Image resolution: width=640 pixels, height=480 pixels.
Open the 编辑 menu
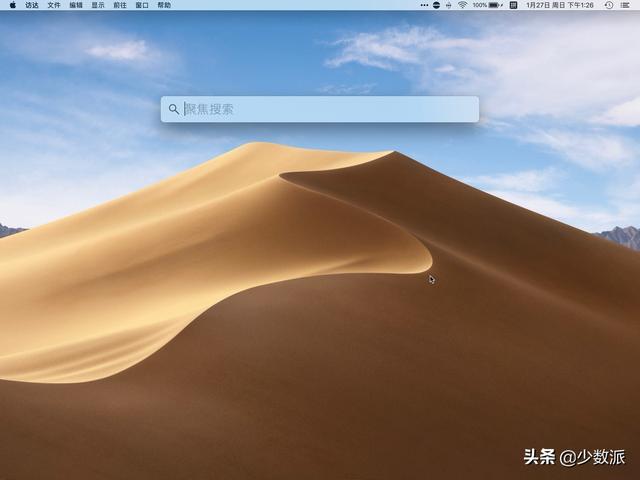(76, 5)
